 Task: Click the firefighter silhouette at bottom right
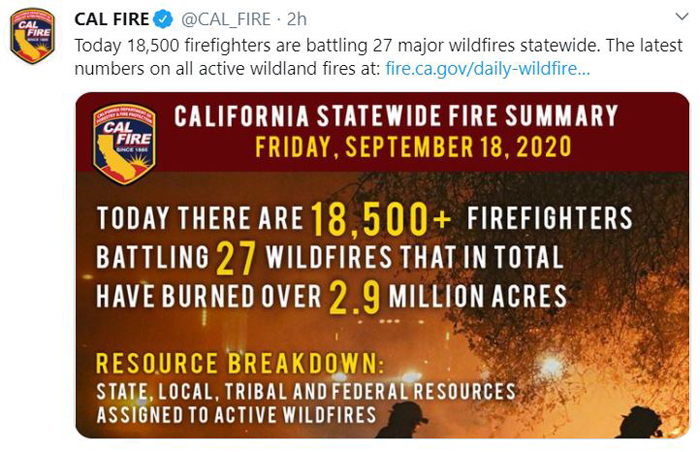[x=640, y=422]
